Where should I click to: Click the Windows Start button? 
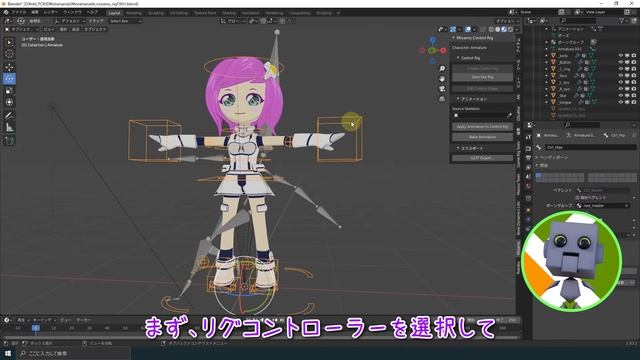pos(8,353)
